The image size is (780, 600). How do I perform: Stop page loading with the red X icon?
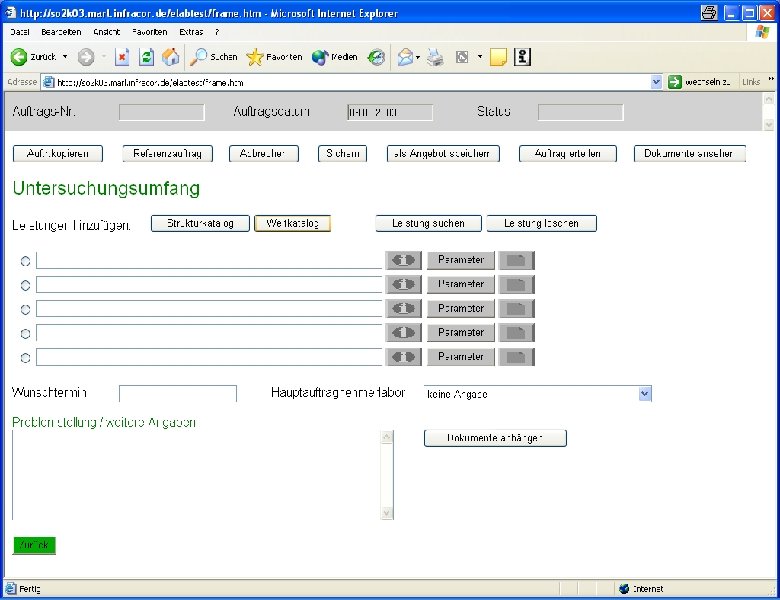(x=122, y=57)
